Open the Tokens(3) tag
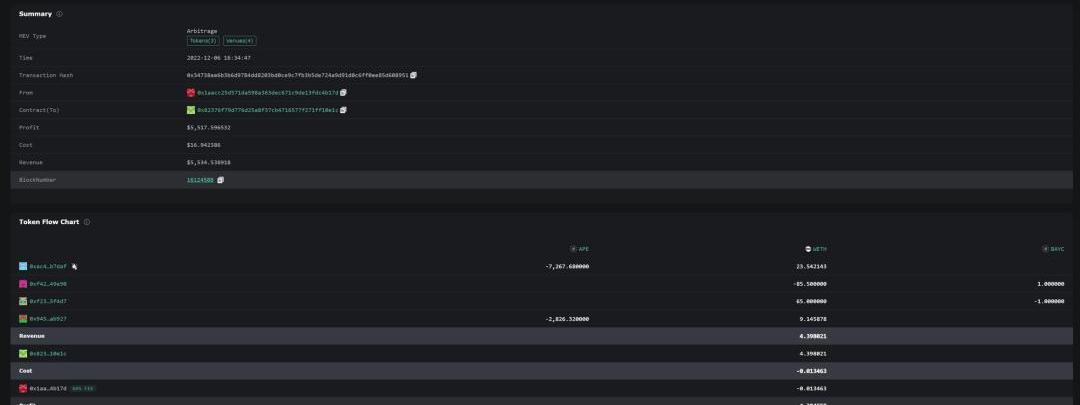Screen dimensions: 1080x405 (x=203, y=41)
